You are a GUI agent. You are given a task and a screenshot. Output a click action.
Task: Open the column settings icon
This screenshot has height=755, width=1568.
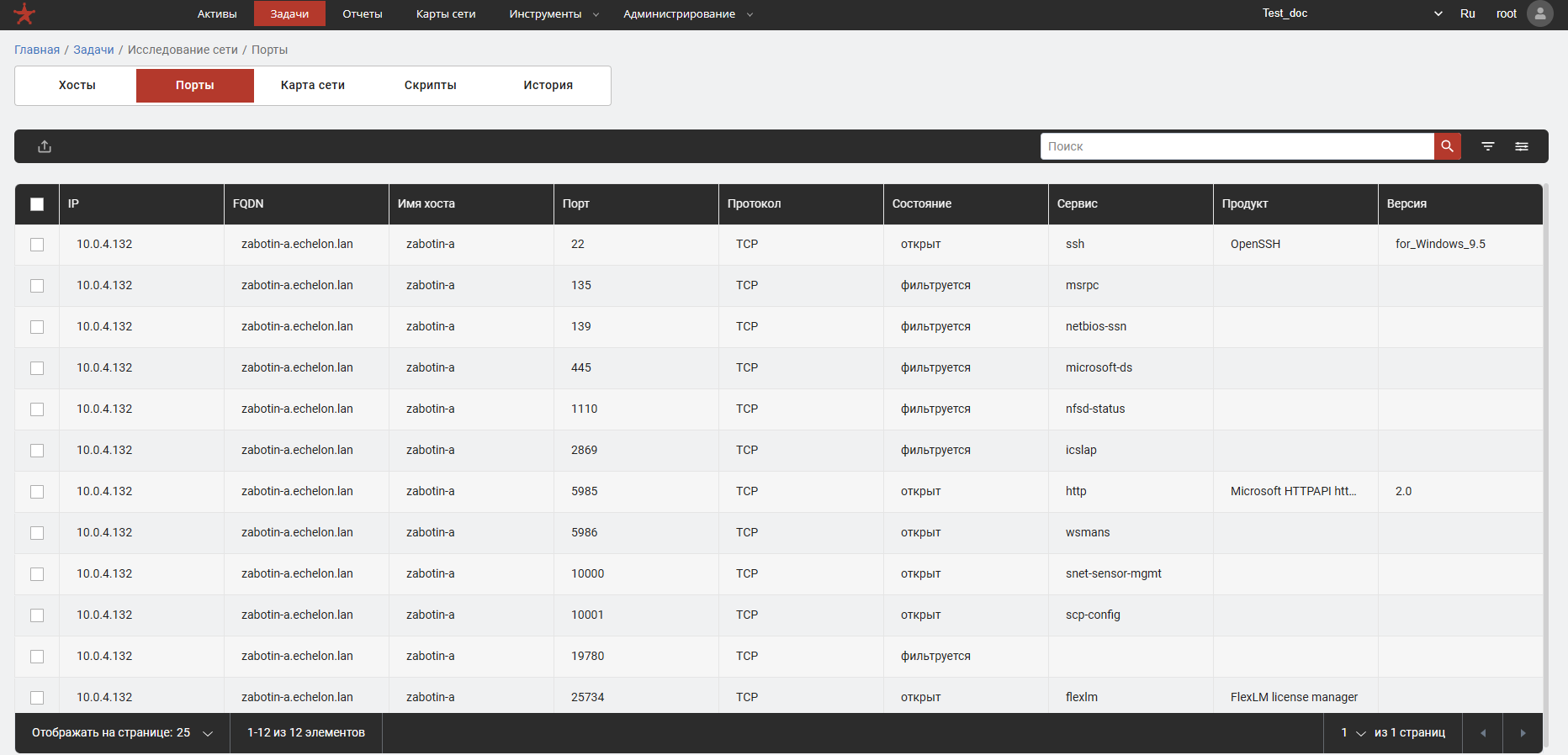(1521, 146)
